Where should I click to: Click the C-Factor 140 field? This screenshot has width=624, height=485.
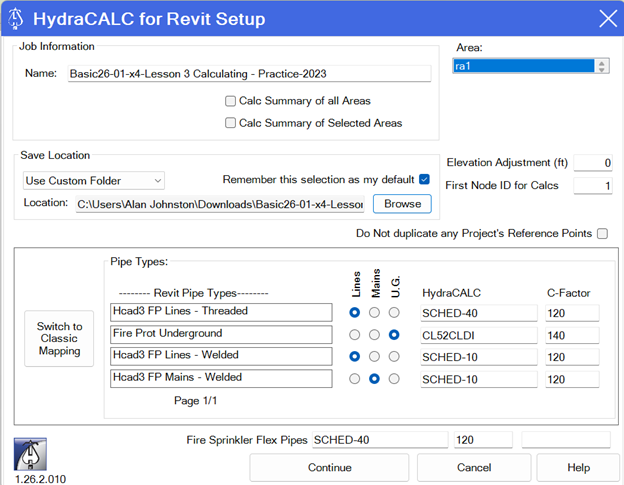pos(572,335)
